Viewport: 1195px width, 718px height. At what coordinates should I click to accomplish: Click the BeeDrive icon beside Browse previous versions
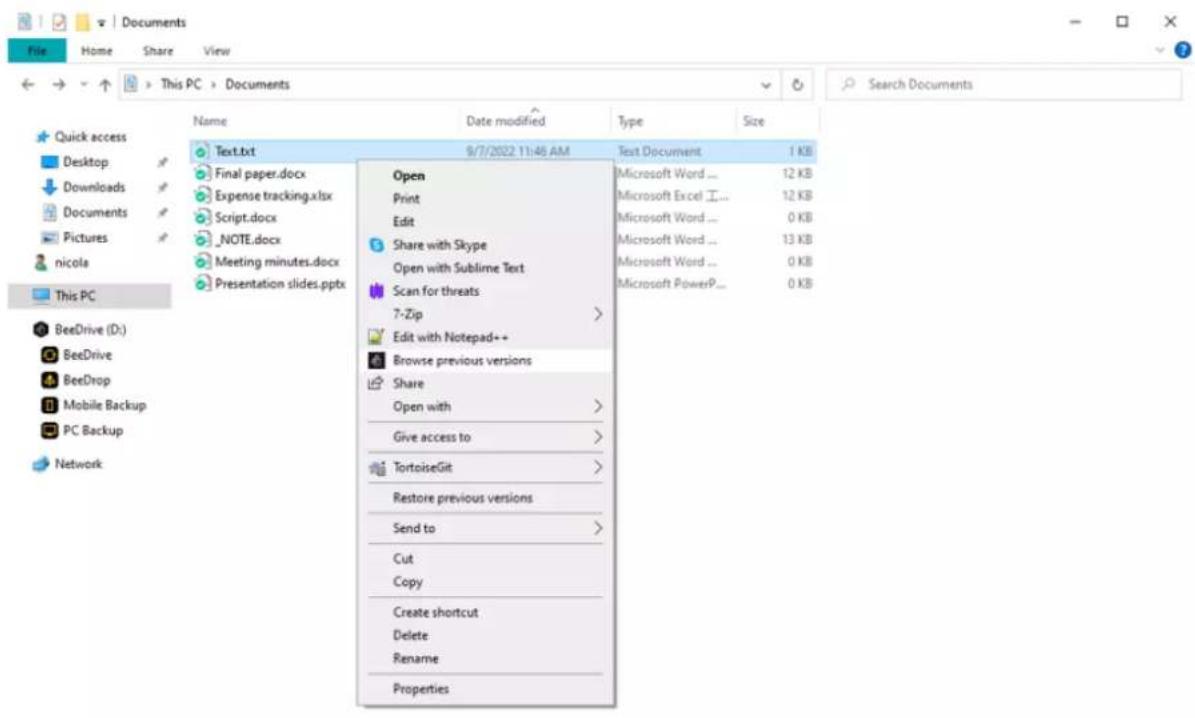(x=376, y=360)
